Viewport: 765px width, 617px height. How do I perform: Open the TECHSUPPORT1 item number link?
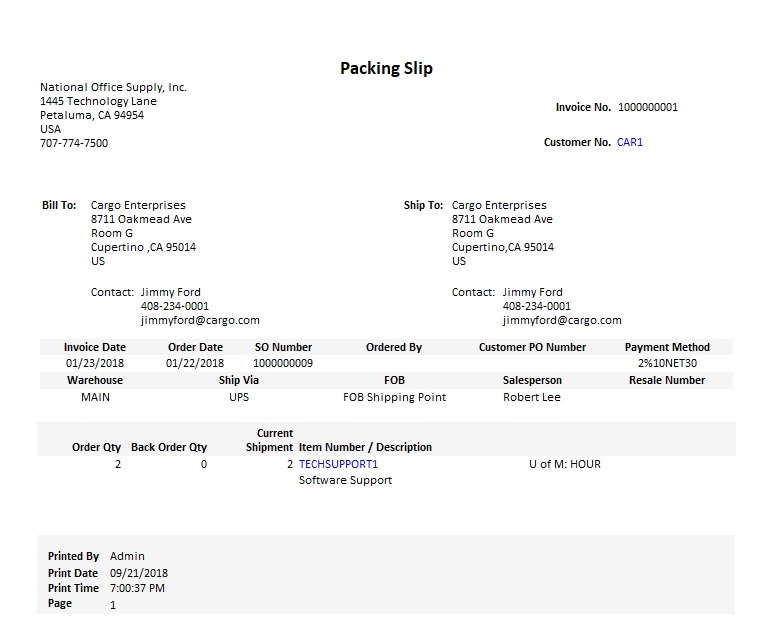point(338,464)
